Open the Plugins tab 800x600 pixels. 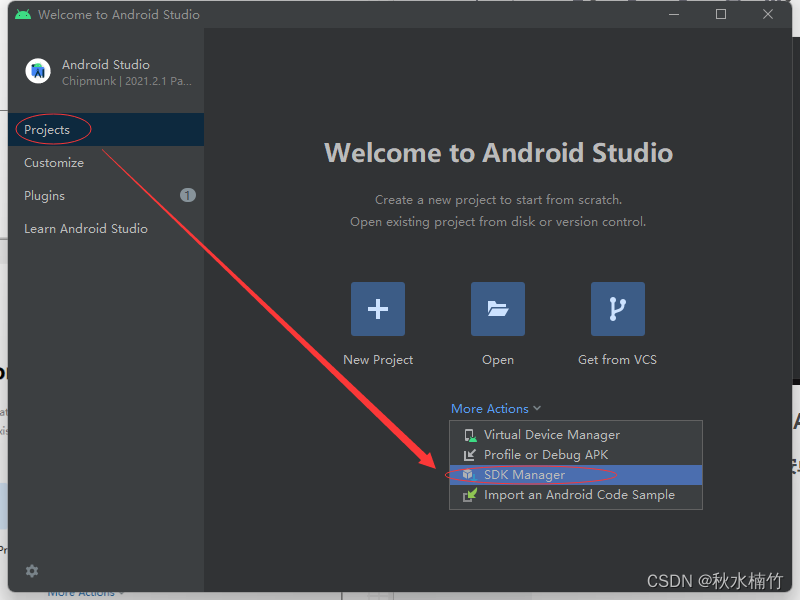(106, 195)
